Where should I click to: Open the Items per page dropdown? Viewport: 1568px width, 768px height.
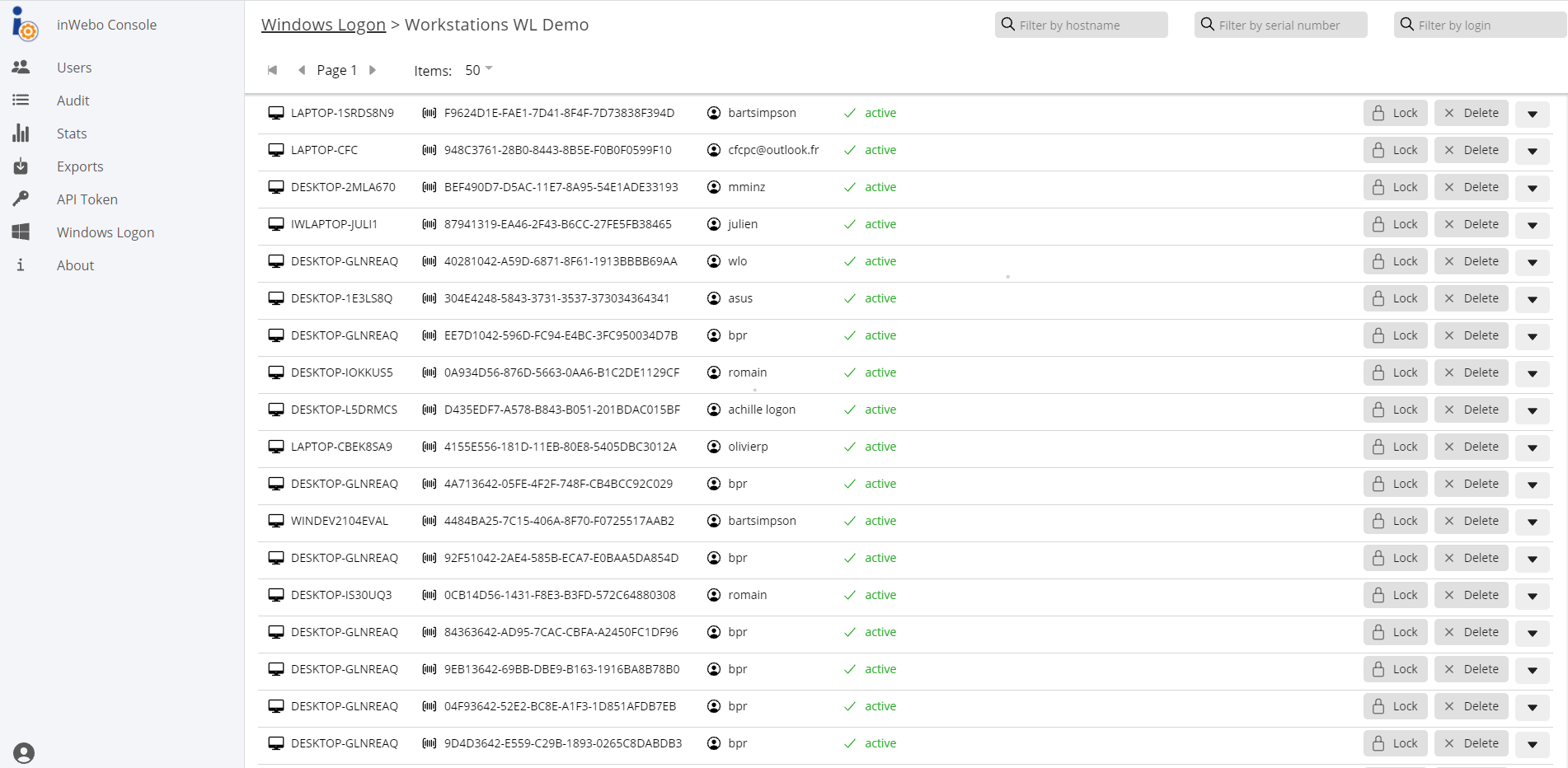pyautogui.click(x=478, y=70)
